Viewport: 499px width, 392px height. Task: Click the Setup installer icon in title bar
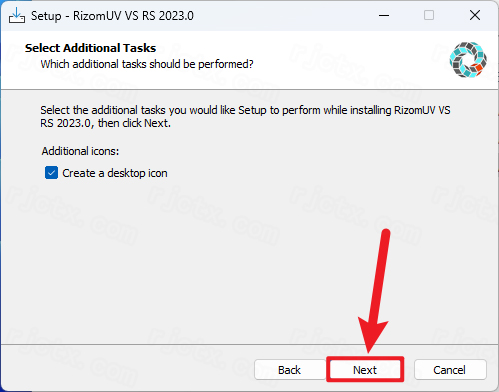click(x=17, y=15)
